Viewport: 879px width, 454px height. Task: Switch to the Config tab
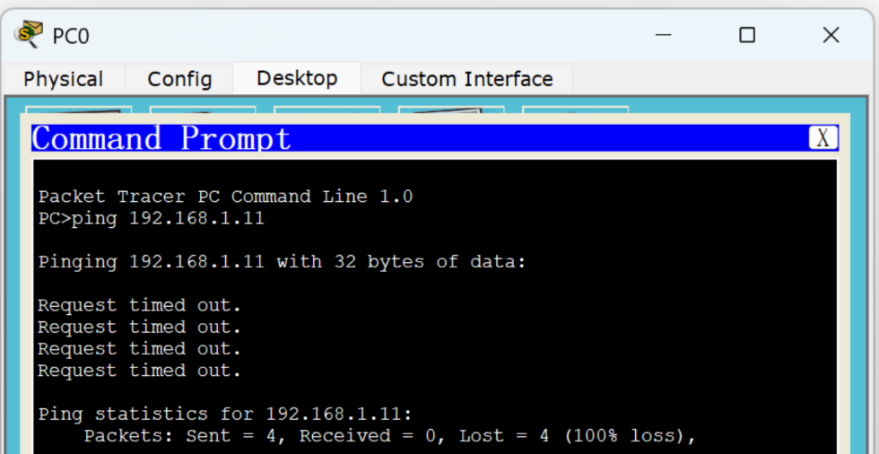coord(179,79)
